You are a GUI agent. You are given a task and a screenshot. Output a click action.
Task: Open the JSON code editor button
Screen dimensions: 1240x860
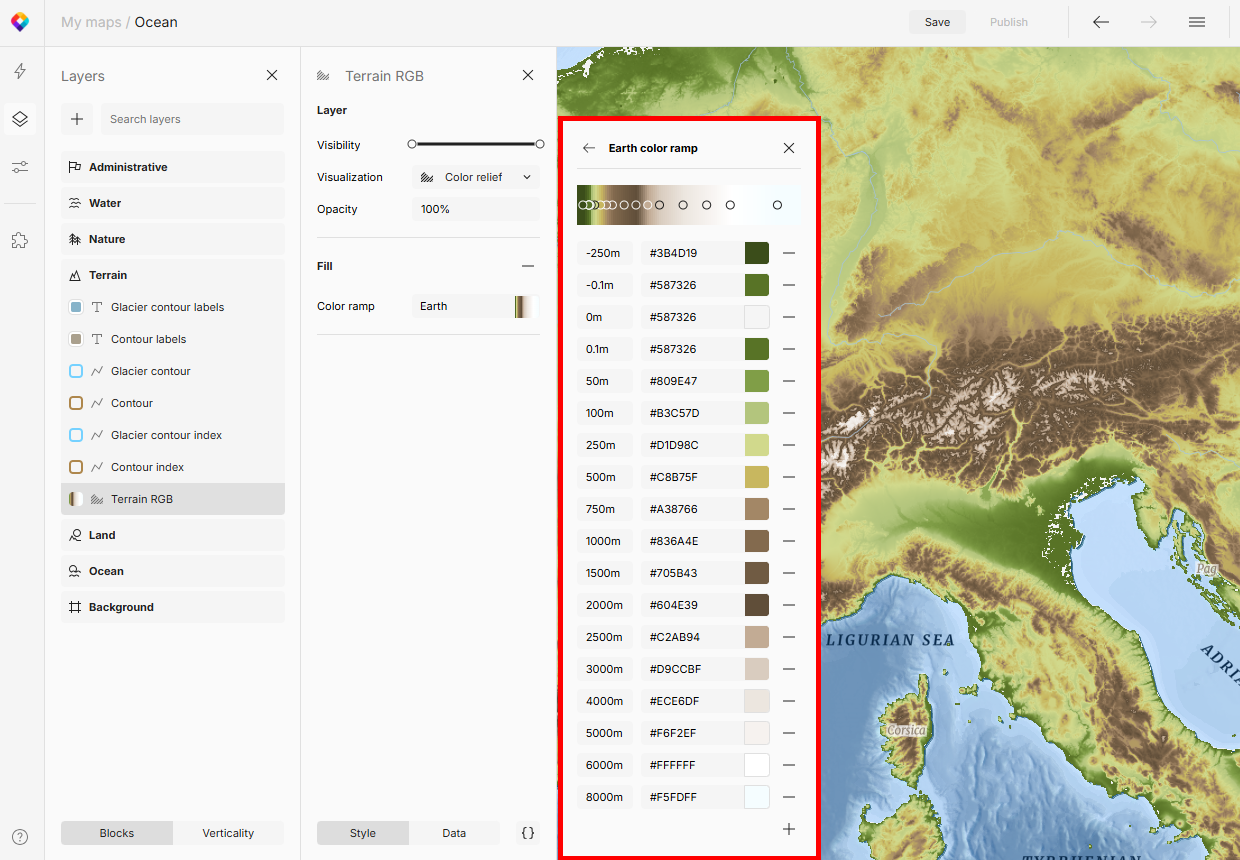click(528, 833)
